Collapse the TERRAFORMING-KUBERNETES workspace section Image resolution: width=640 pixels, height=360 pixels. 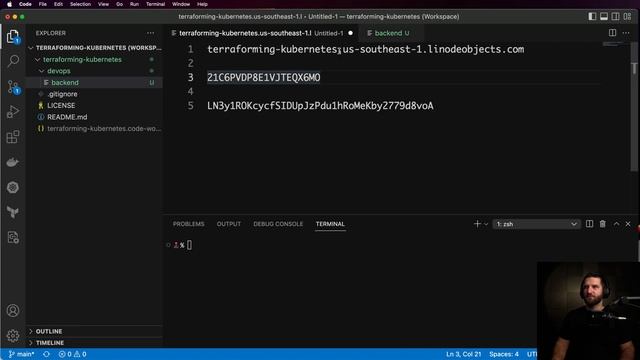(95, 48)
